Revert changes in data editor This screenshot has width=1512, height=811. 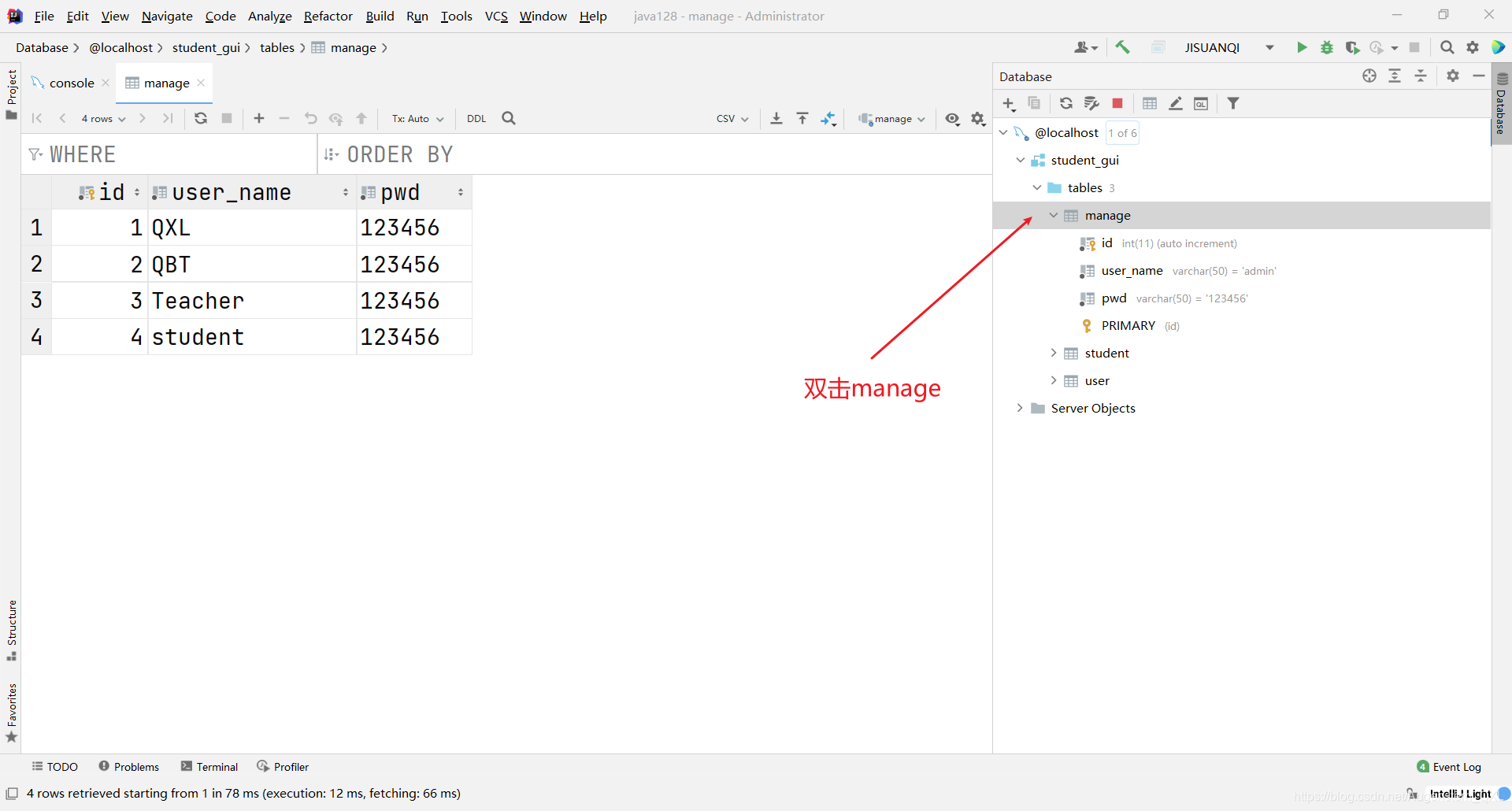[310, 118]
